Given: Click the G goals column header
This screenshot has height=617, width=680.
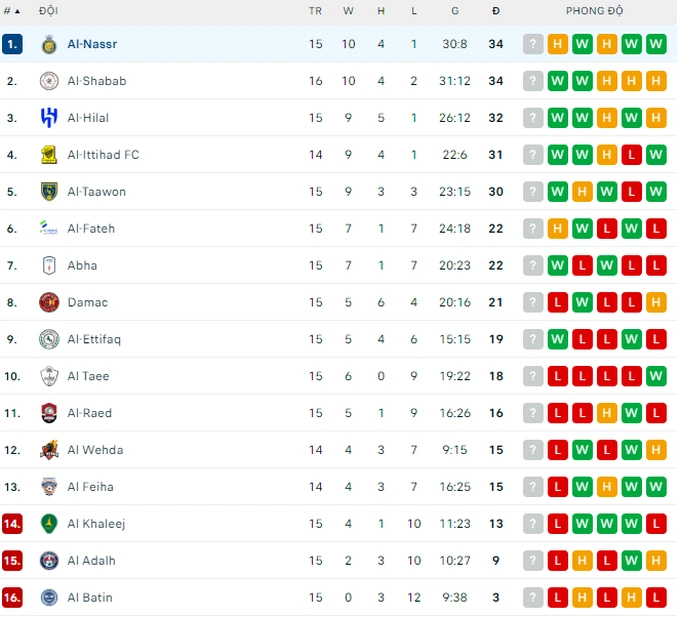Looking at the screenshot, I should pyautogui.click(x=454, y=11).
